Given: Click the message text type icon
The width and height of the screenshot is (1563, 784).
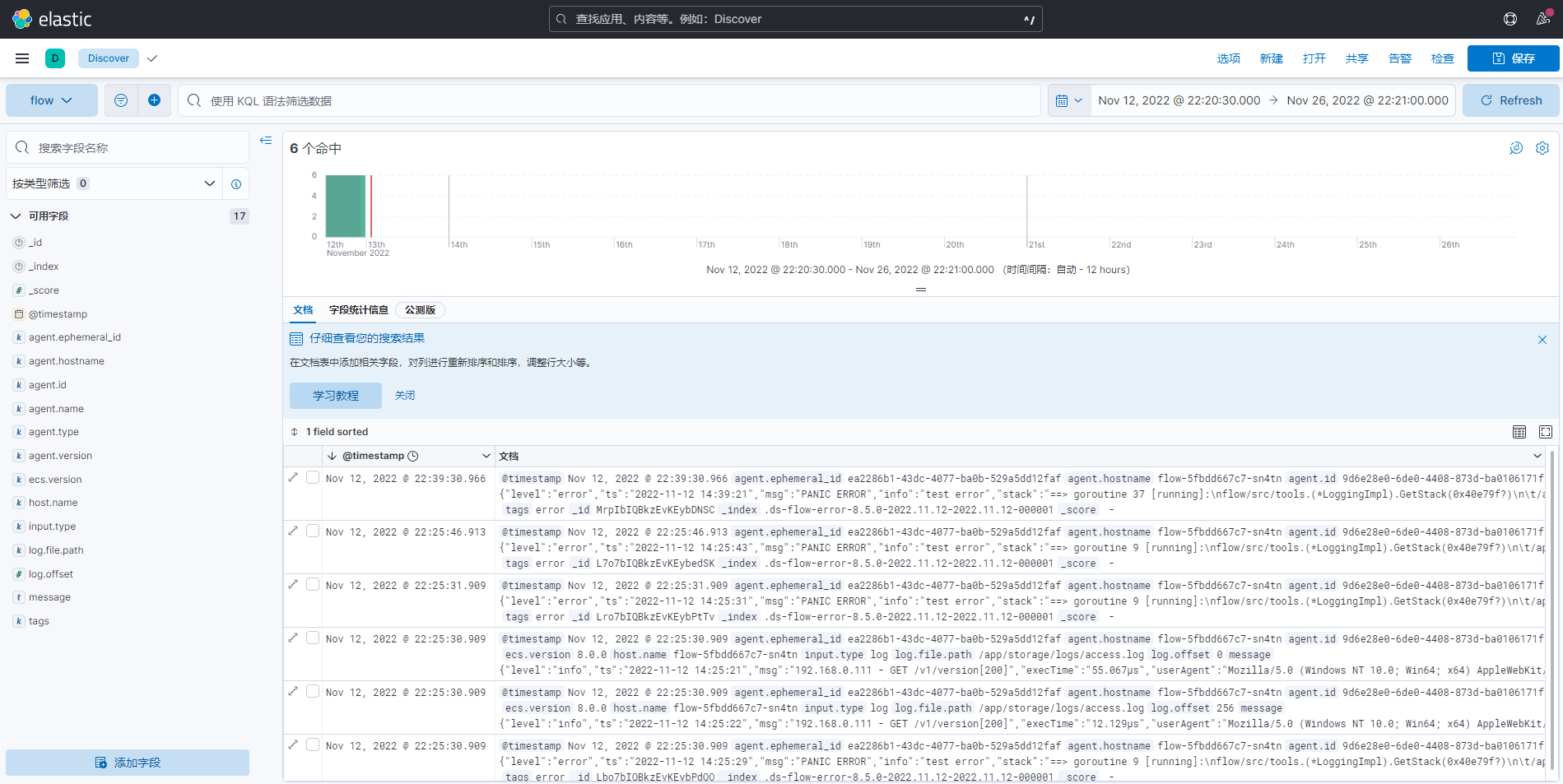Looking at the screenshot, I should [x=19, y=597].
